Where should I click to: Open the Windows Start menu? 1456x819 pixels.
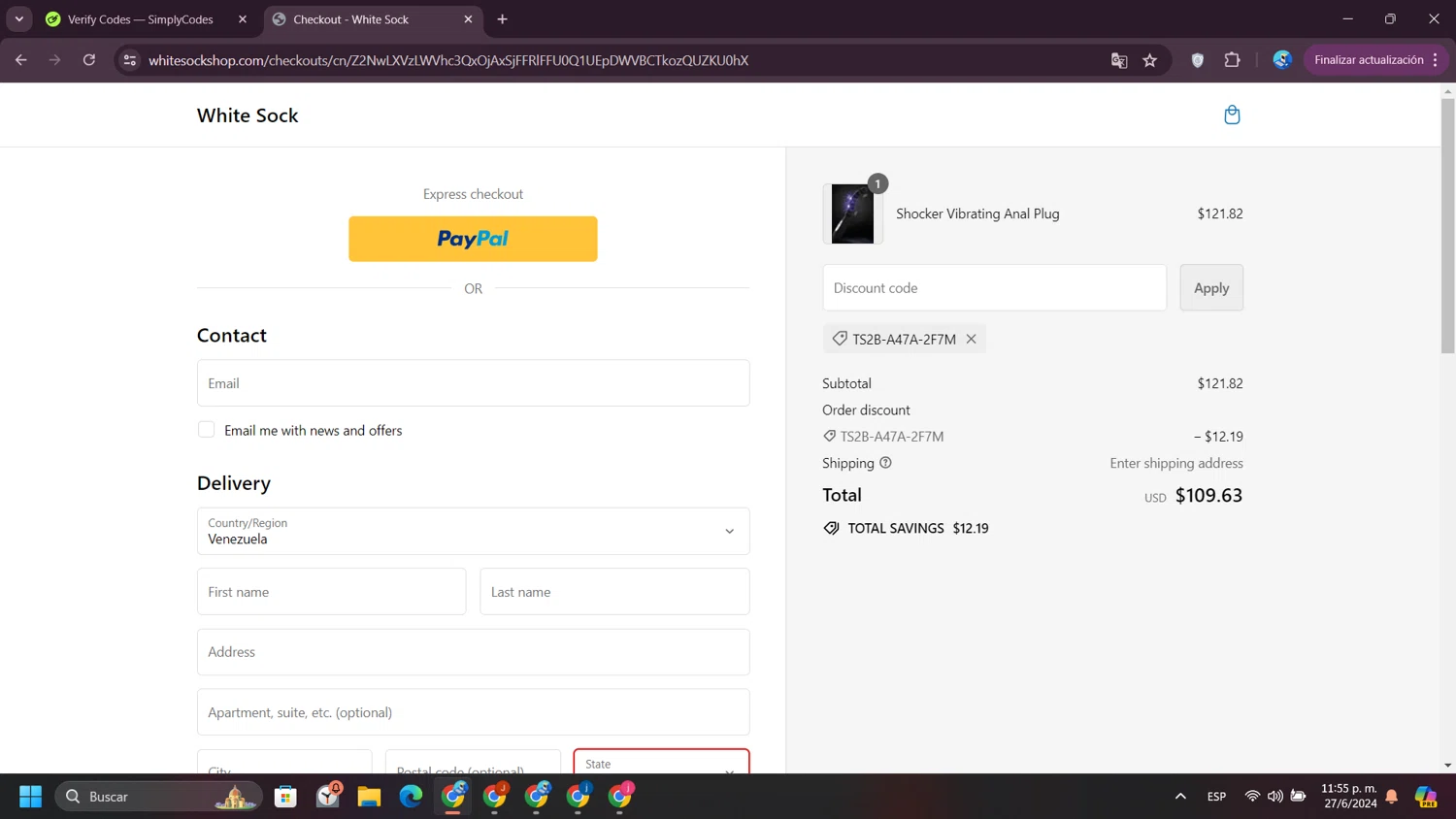(31, 797)
